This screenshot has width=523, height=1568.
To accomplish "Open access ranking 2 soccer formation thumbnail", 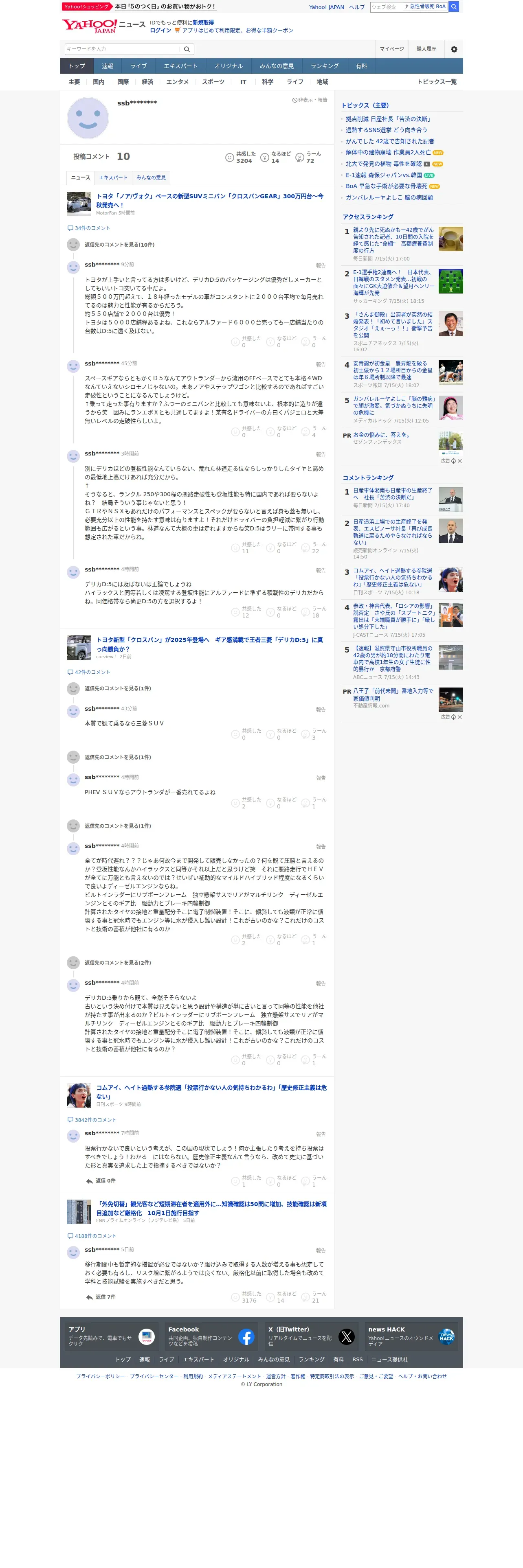I will tap(450, 281).
